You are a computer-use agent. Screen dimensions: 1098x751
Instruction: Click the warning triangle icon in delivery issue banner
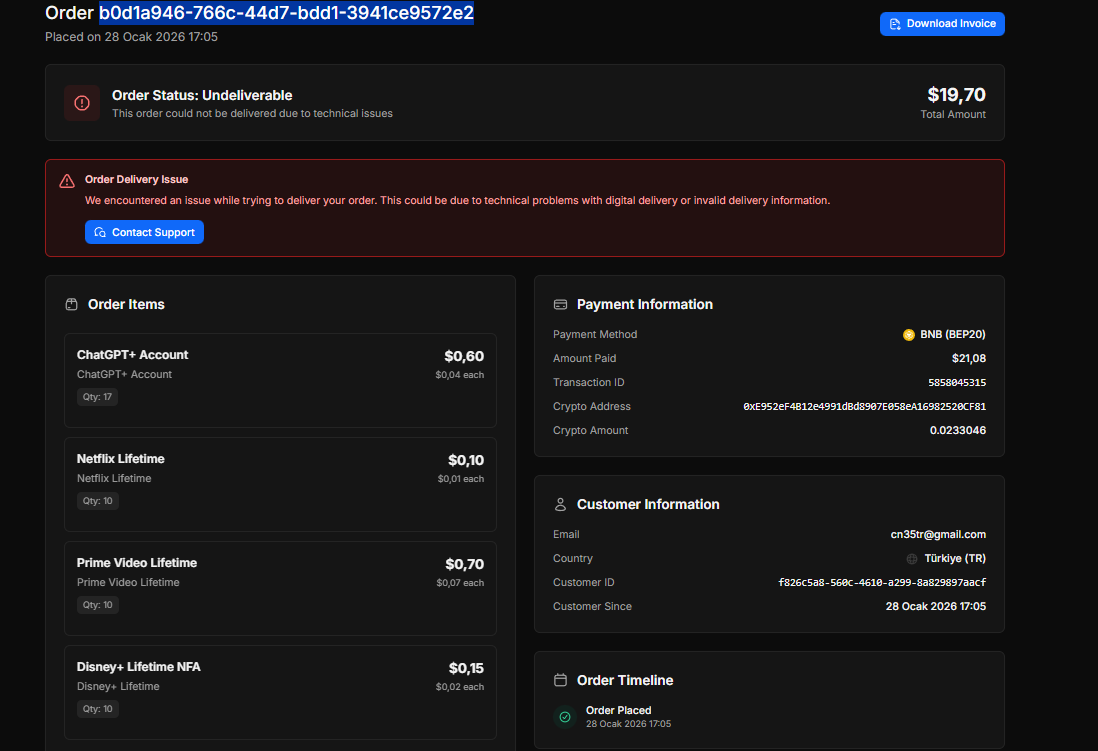[x=67, y=181]
